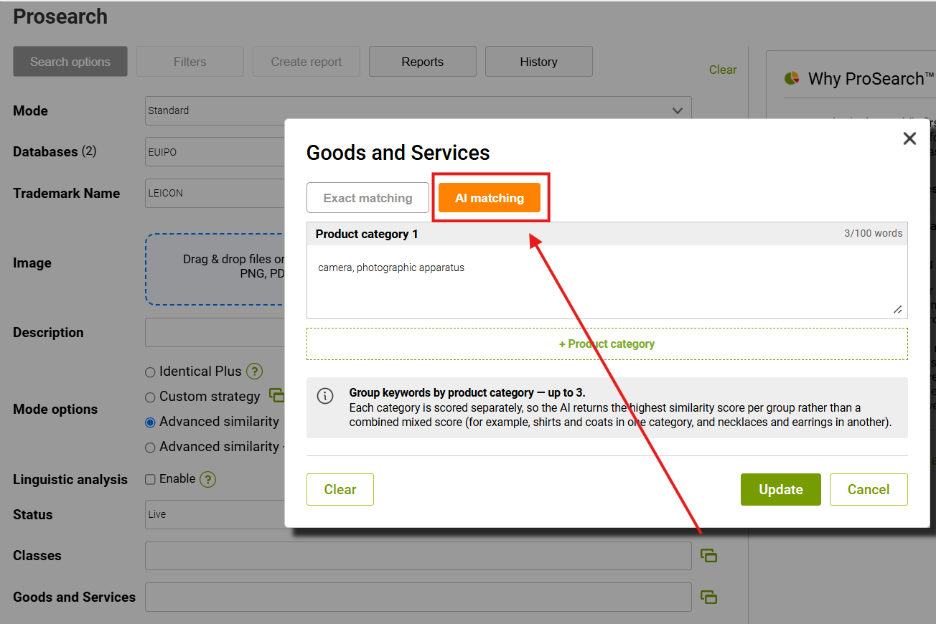Open the Databases dropdown showing EUIPO
This screenshot has height=624, width=936.
(x=215, y=152)
